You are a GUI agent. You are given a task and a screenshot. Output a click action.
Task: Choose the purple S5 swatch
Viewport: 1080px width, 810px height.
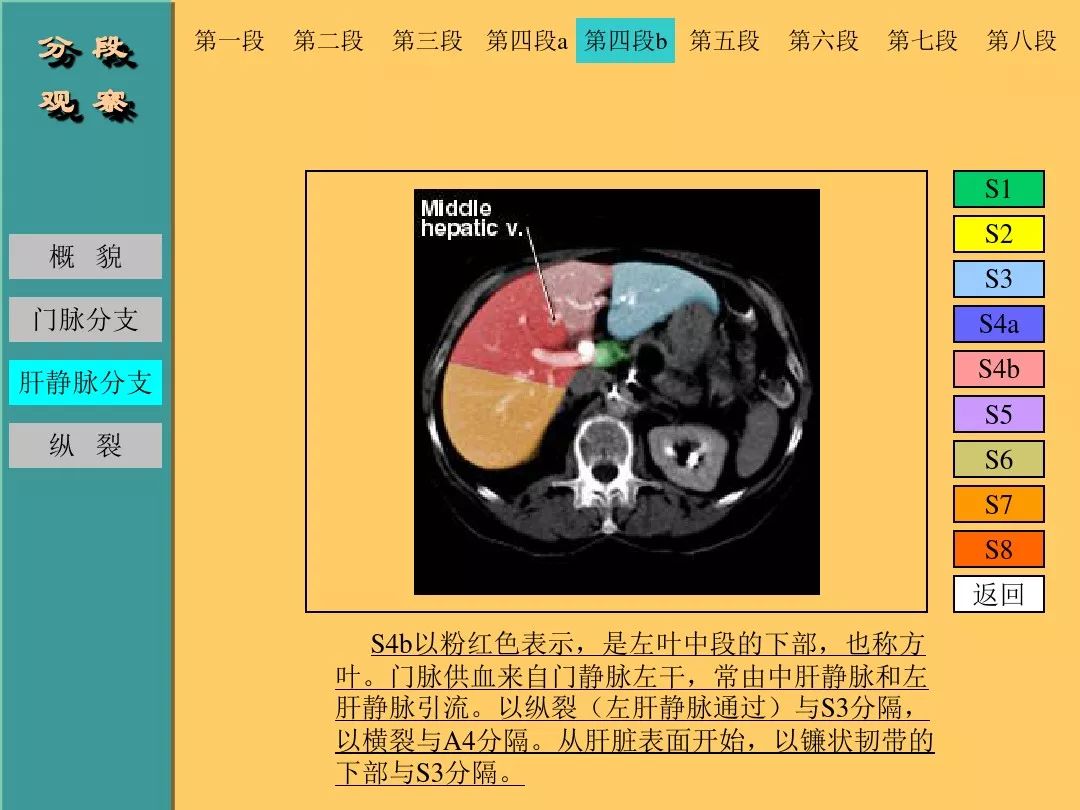[x=998, y=414]
